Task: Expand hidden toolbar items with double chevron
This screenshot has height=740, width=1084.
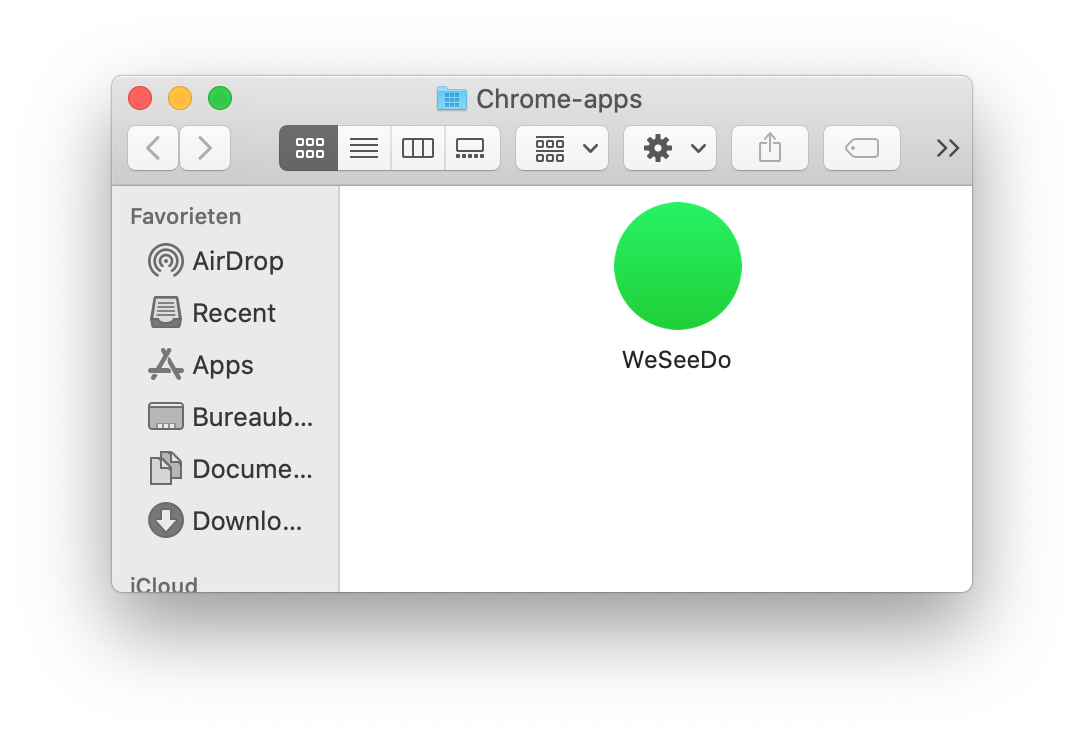Action: (x=947, y=148)
